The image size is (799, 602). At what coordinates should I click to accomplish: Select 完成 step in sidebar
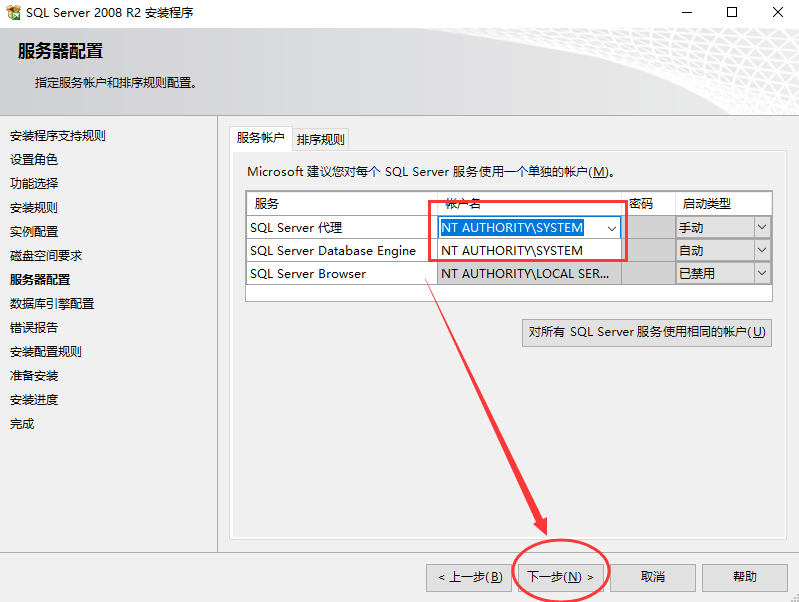click(22, 424)
